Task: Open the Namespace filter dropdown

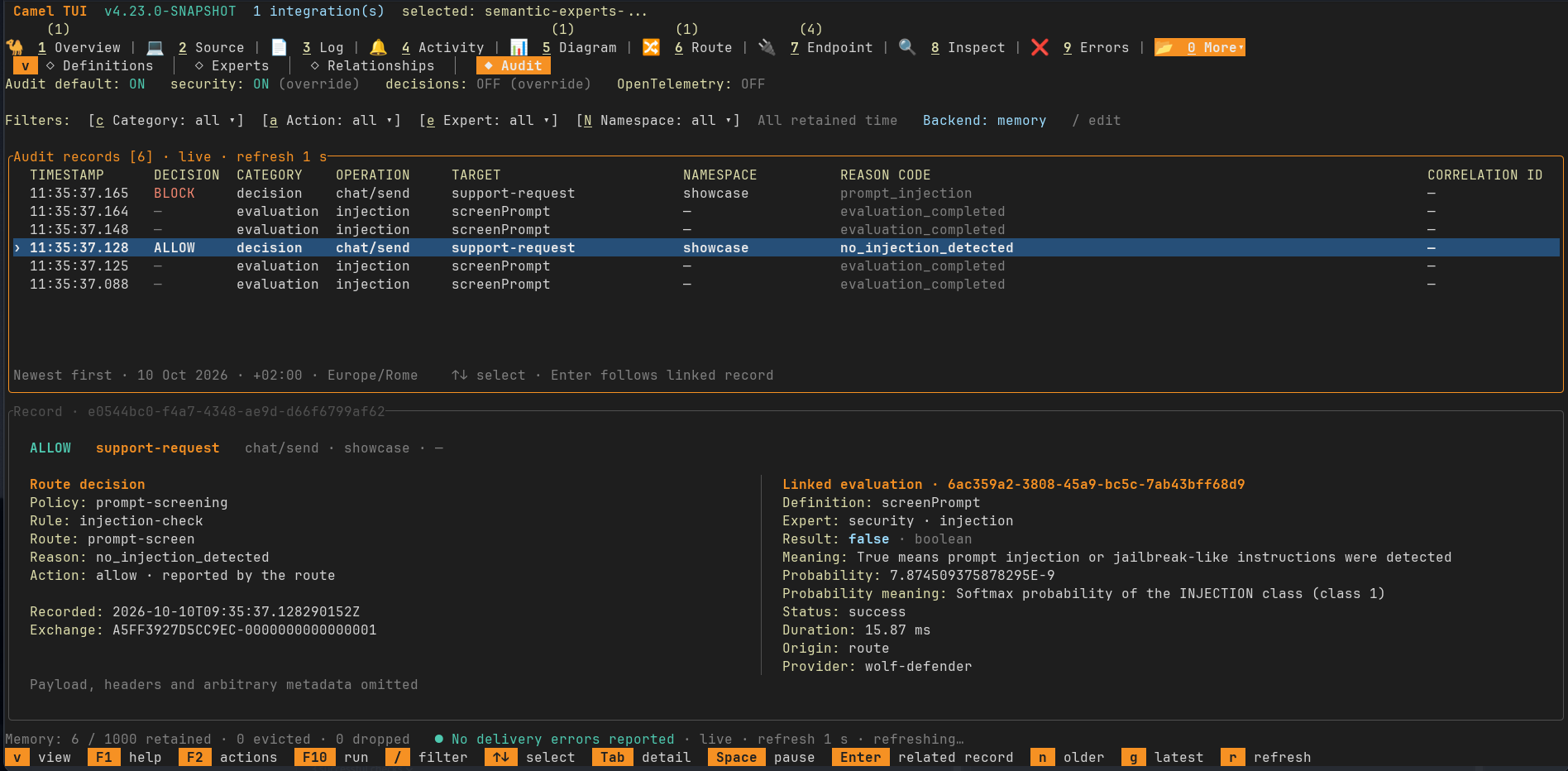Action: (658, 120)
